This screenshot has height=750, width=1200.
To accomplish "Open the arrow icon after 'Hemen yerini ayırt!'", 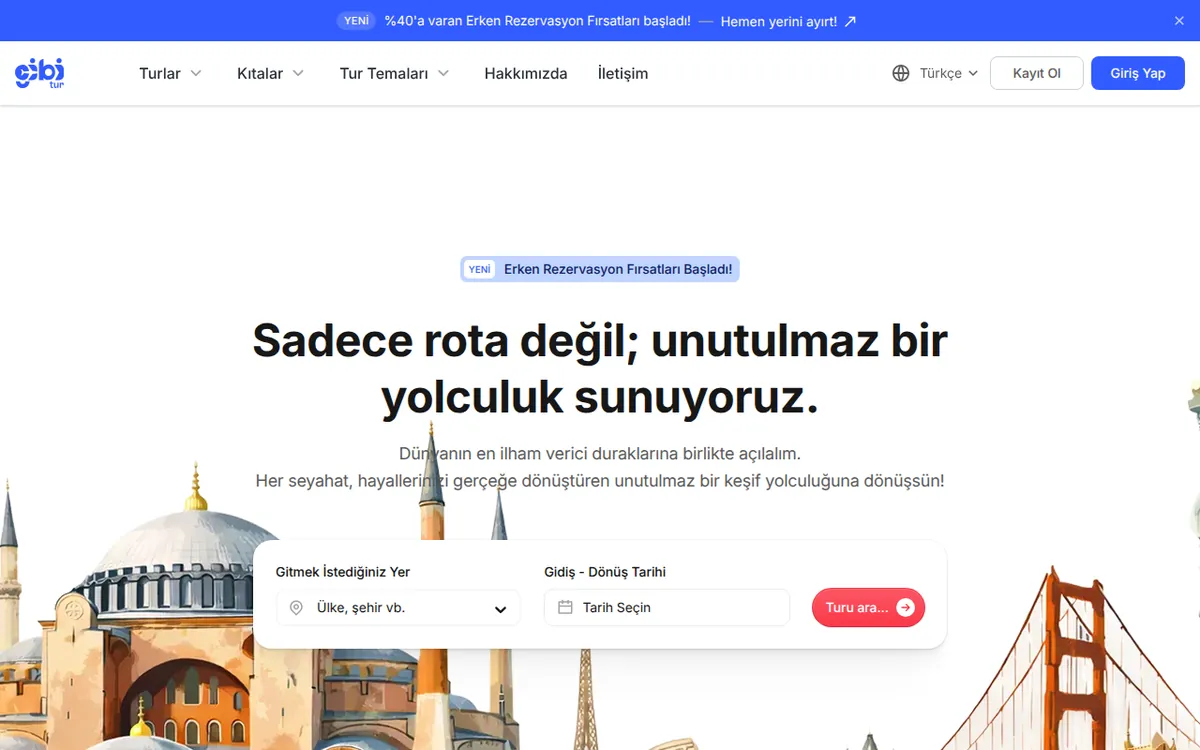I will pyautogui.click(x=850, y=21).
